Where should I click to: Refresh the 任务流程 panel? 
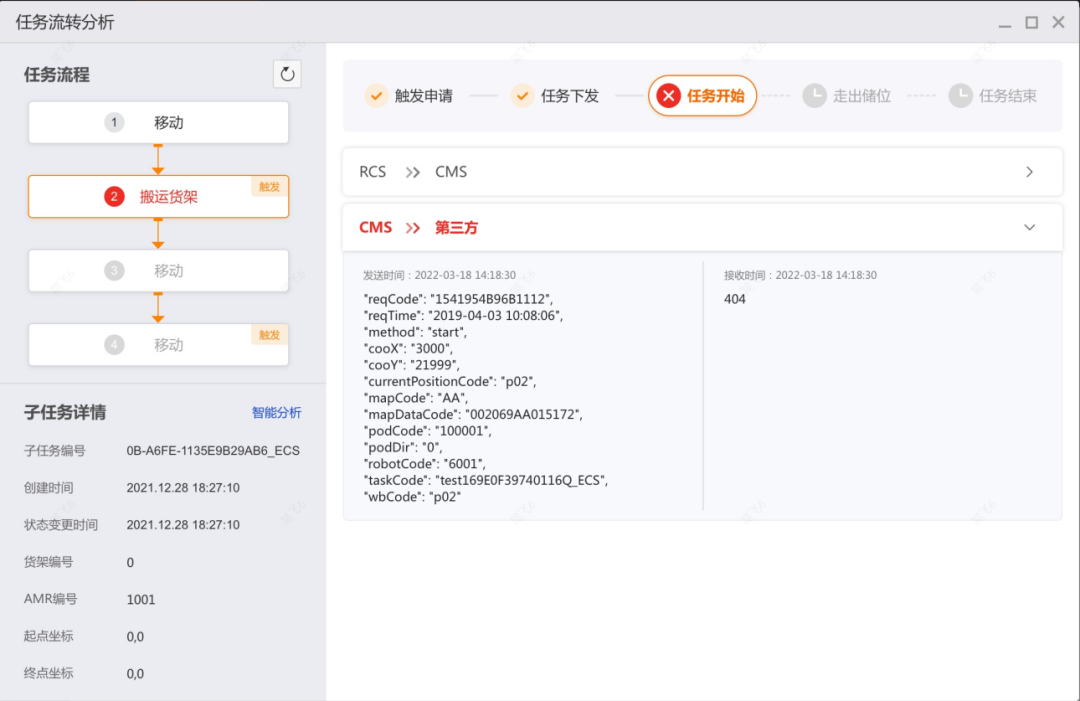click(x=287, y=74)
